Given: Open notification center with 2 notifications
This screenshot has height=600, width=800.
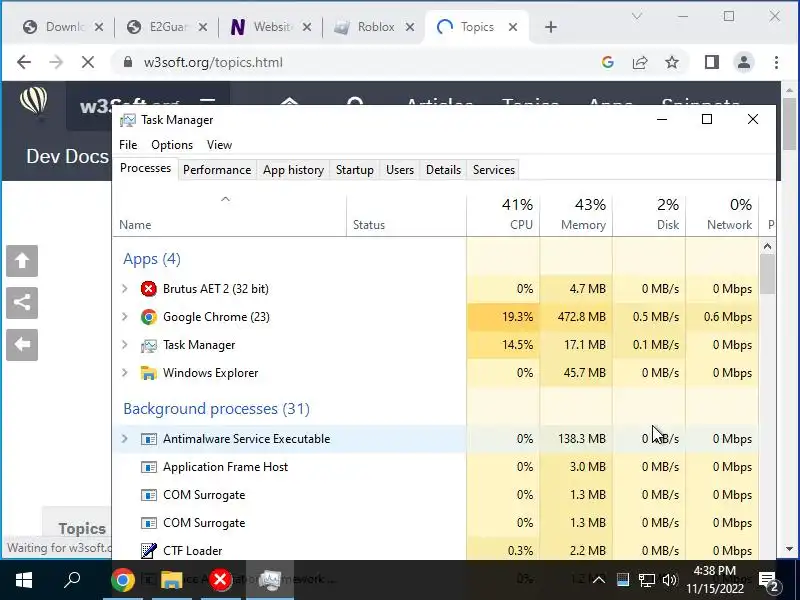Looking at the screenshot, I should (x=769, y=581).
